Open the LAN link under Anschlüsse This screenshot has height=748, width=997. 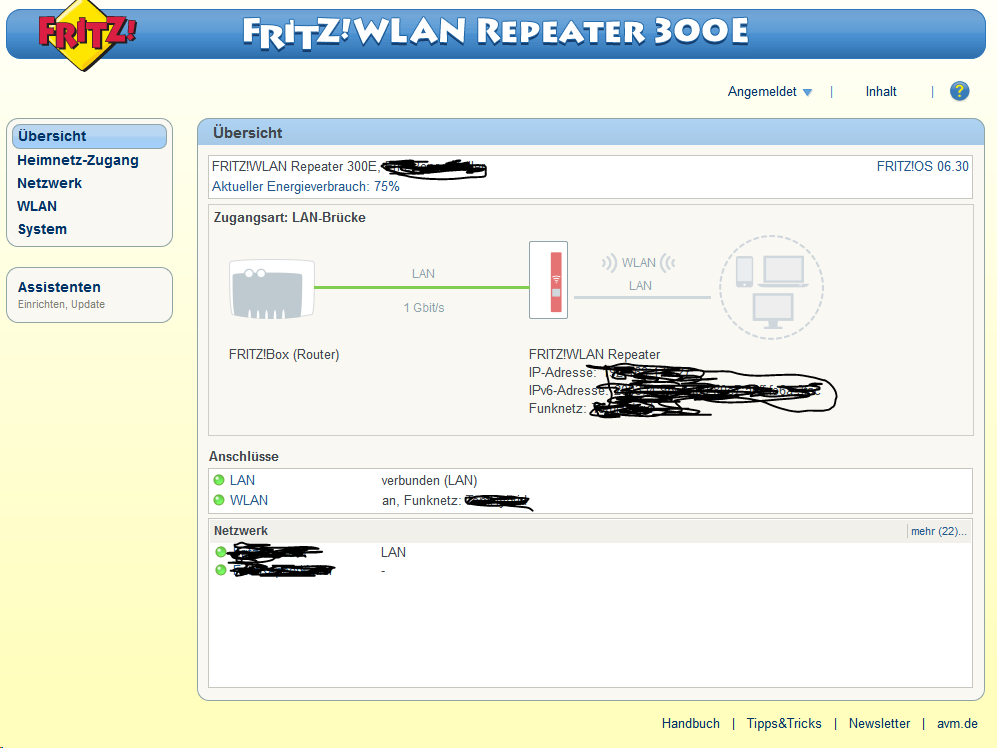click(x=242, y=480)
